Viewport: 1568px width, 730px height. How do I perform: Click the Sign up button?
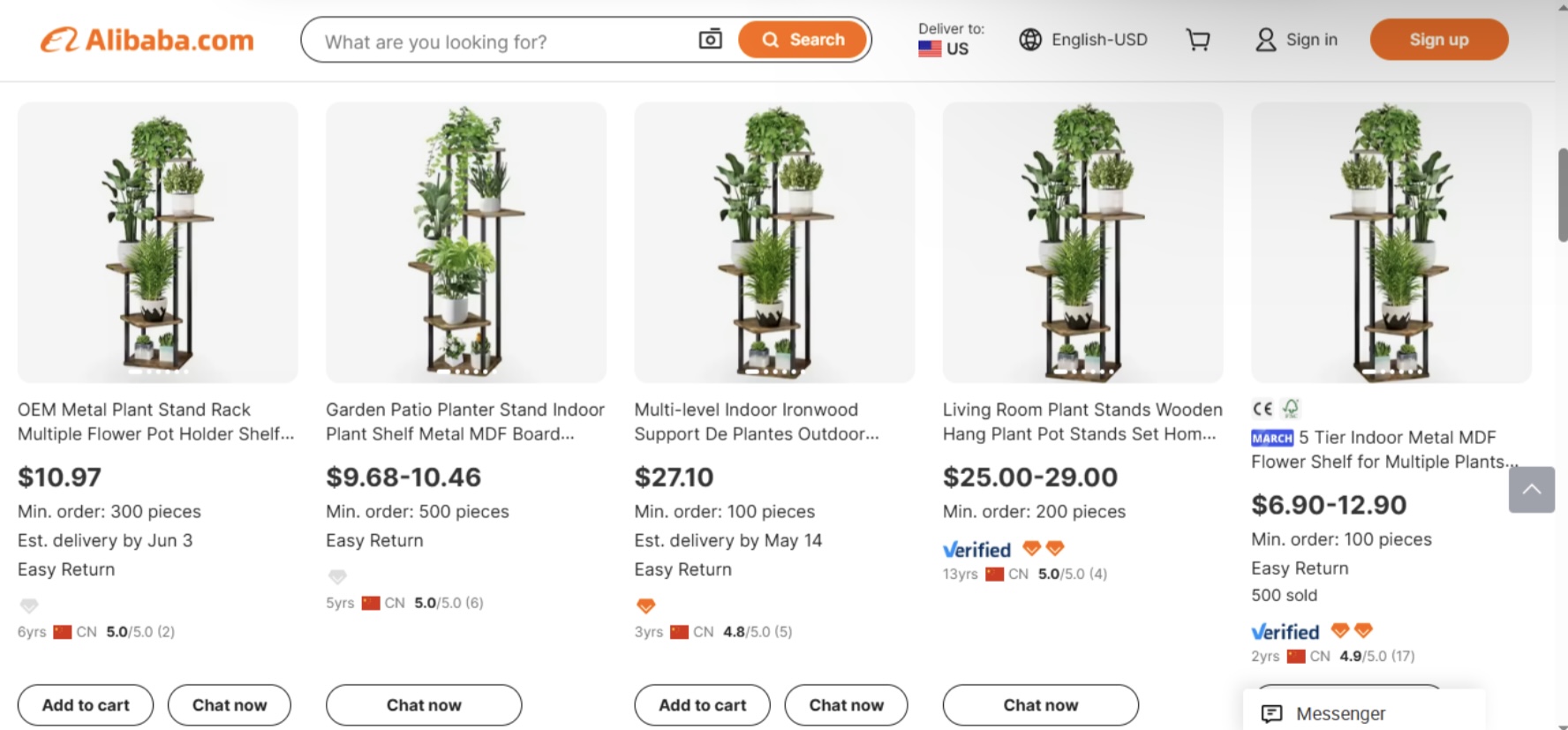1438,39
